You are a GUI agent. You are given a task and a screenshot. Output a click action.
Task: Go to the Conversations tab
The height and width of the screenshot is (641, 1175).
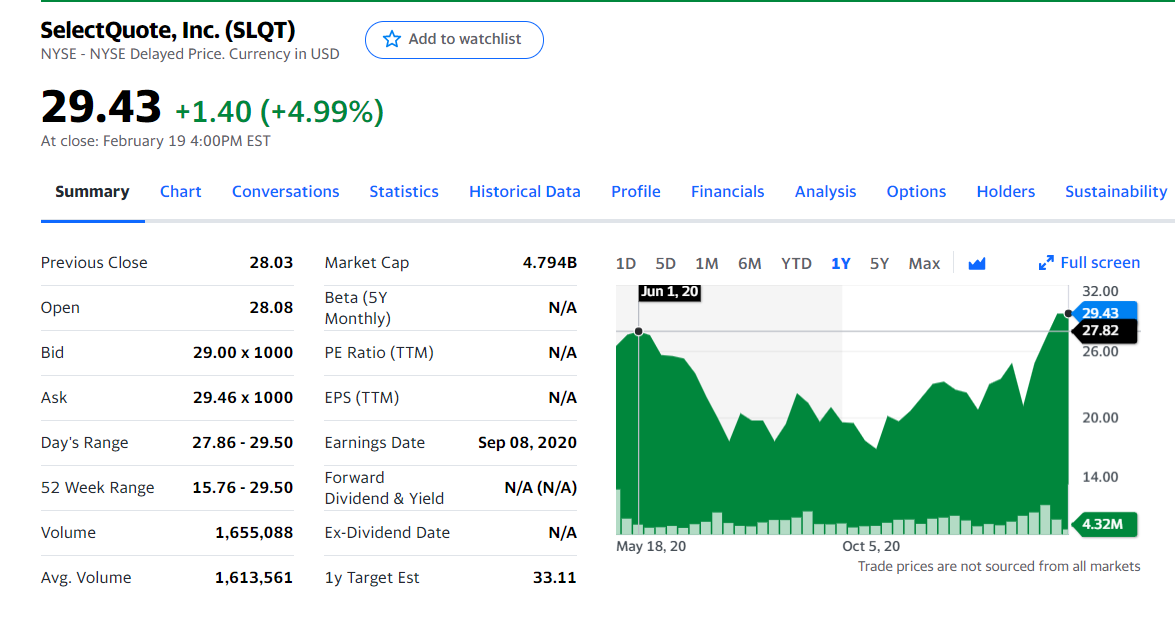pyautogui.click(x=285, y=192)
